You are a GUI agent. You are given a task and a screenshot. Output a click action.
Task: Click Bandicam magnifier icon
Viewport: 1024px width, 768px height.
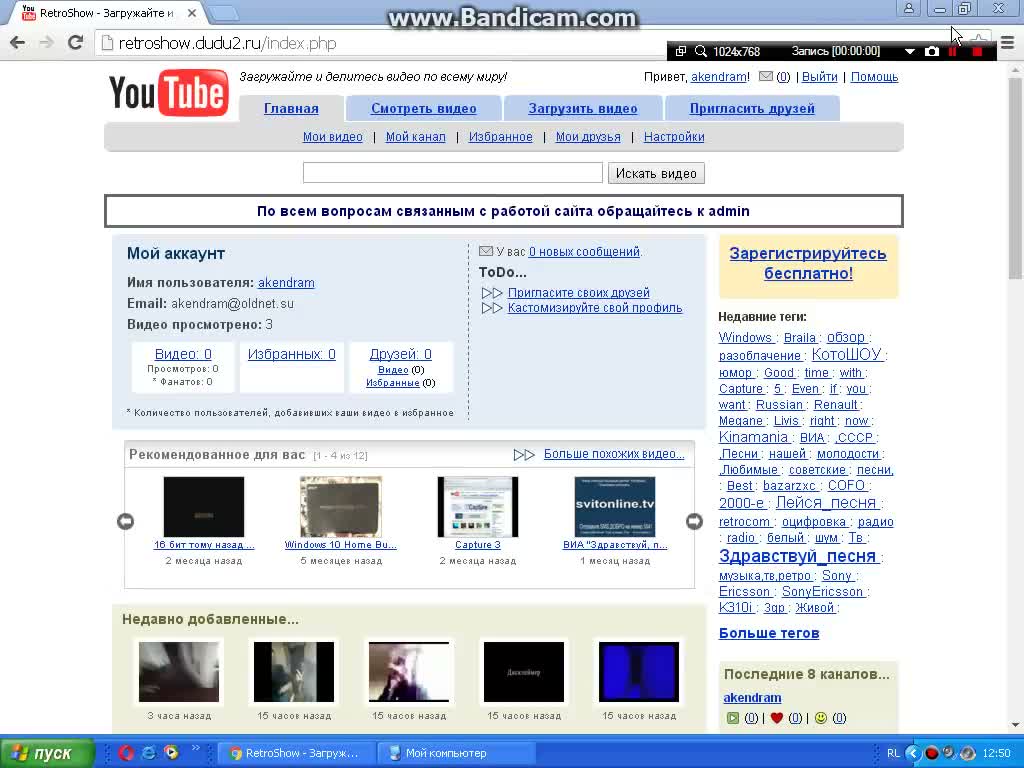tap(701, 51)
